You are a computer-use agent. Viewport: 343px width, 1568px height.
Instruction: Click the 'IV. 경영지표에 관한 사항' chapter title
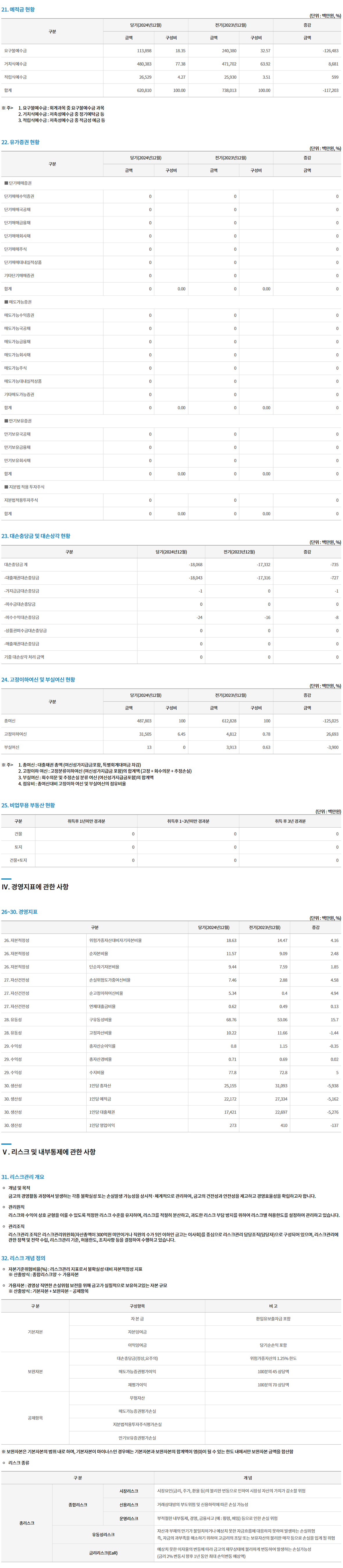[x=35, y=887]
